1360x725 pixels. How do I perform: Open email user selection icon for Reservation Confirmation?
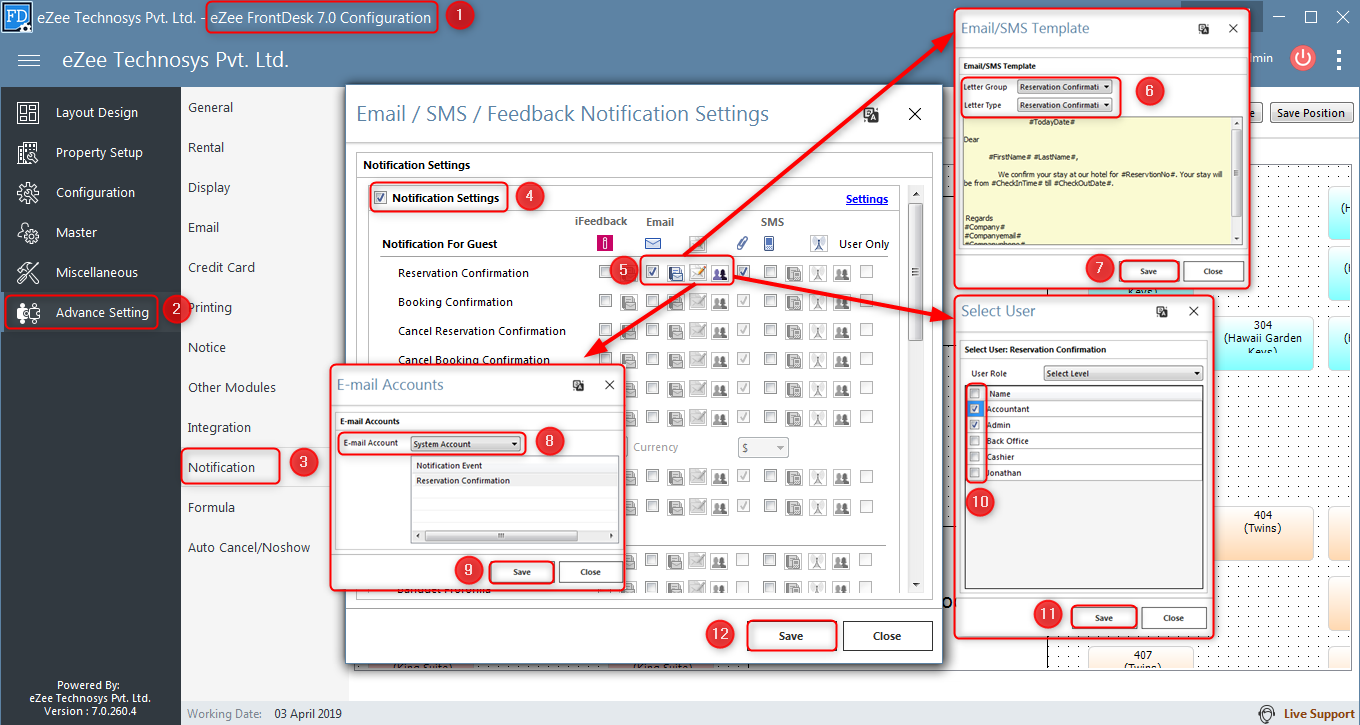coord(719,273)
